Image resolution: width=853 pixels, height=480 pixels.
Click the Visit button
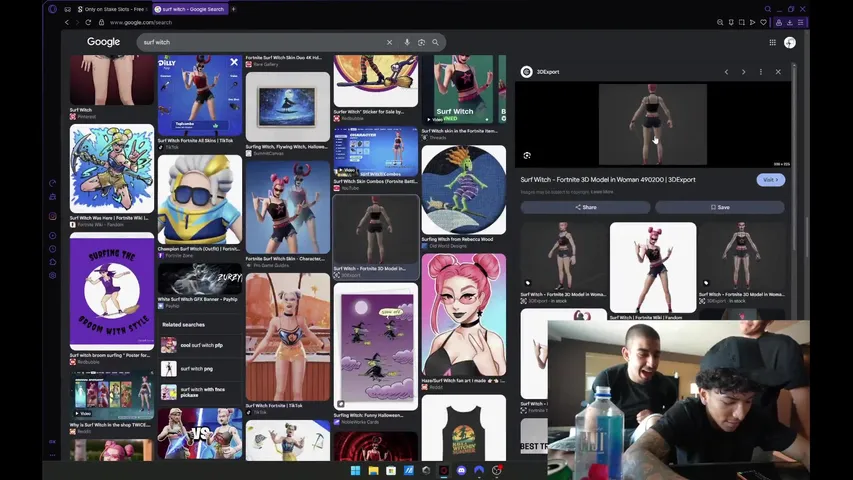tap(770, 180)
